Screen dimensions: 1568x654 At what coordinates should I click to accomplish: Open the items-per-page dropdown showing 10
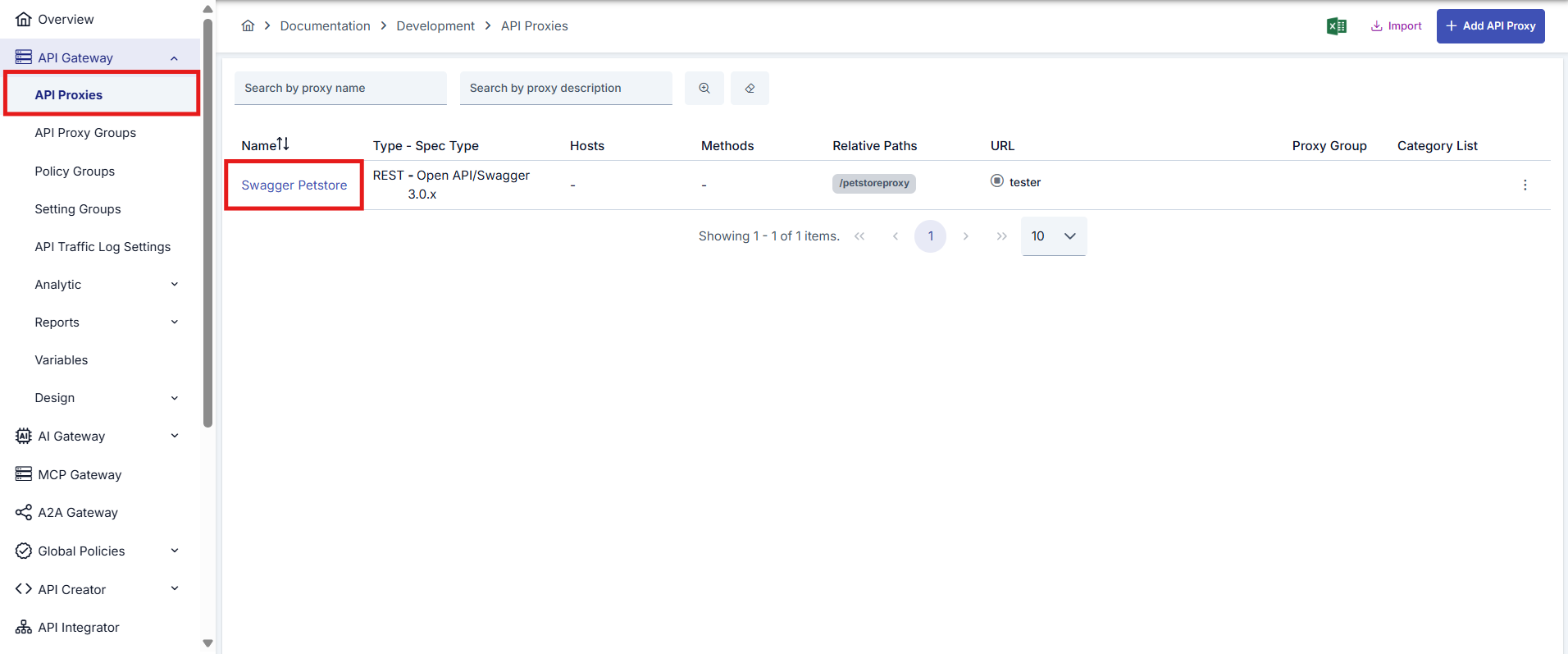[1054, 236]
